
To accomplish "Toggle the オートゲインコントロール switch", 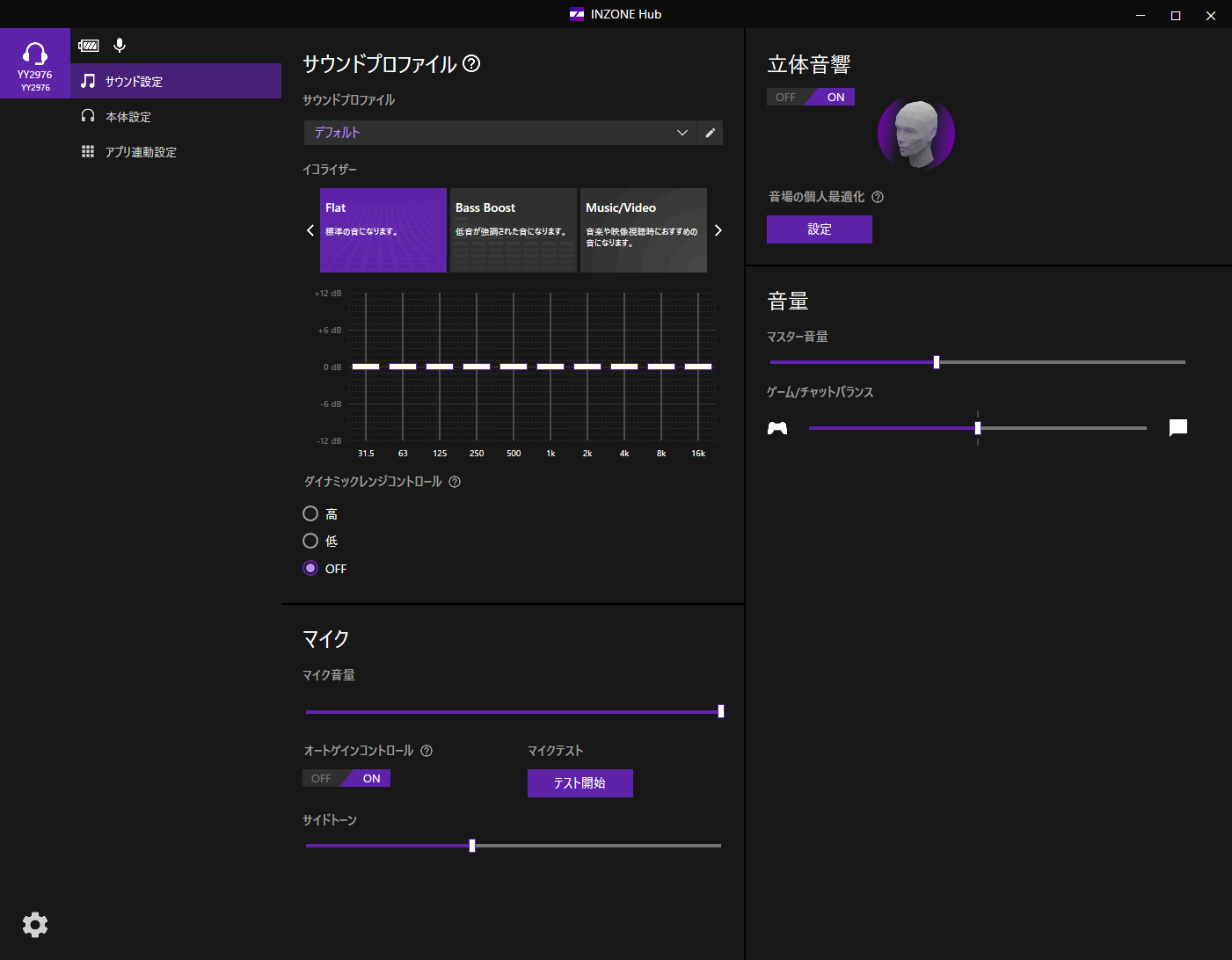I will tap(346, 779).
